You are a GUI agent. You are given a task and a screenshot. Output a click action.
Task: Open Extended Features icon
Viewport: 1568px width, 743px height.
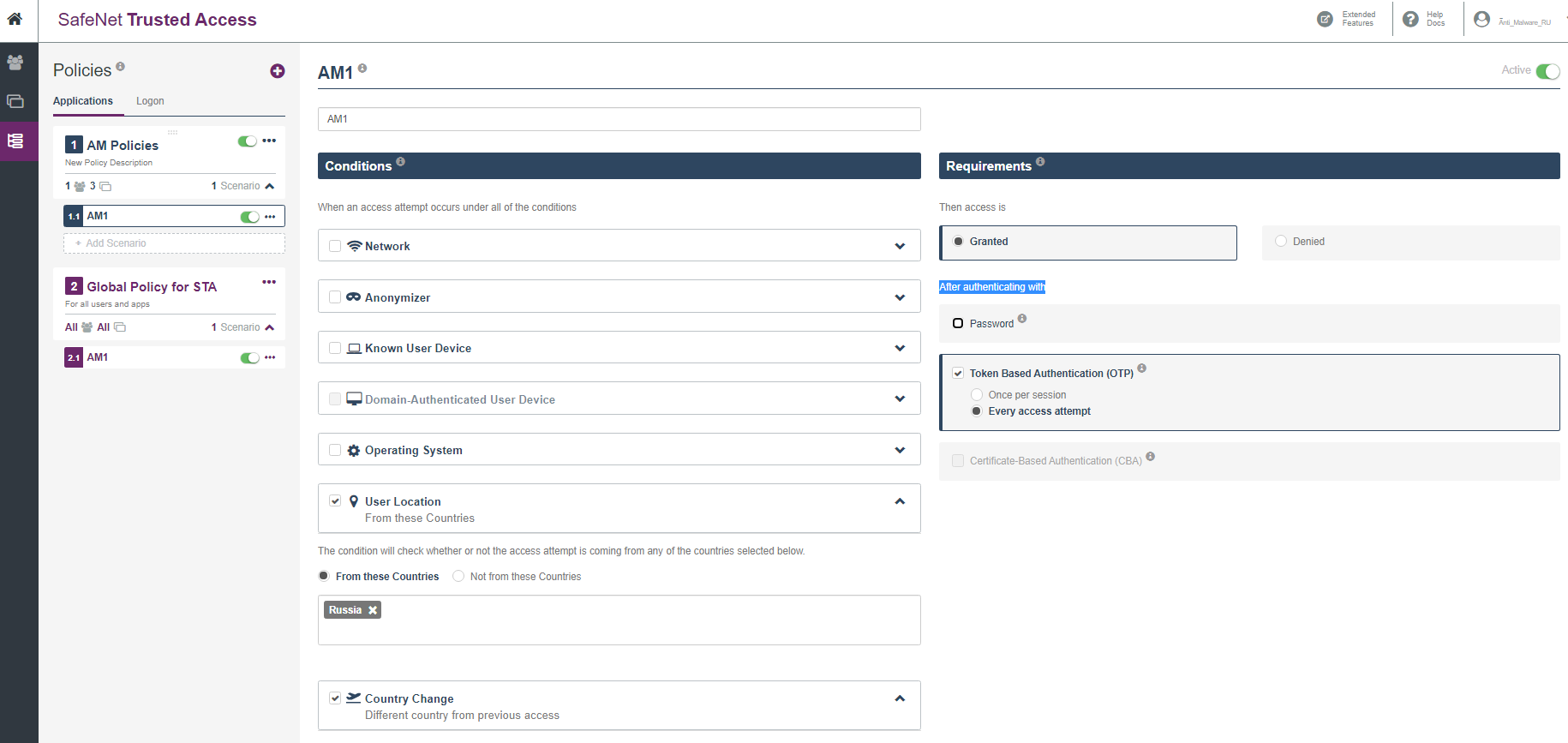[1325, 19]
